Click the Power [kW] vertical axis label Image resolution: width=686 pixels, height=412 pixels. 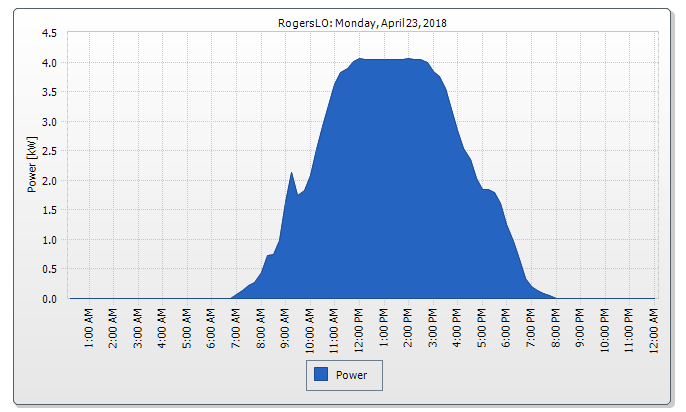(31, 165)
